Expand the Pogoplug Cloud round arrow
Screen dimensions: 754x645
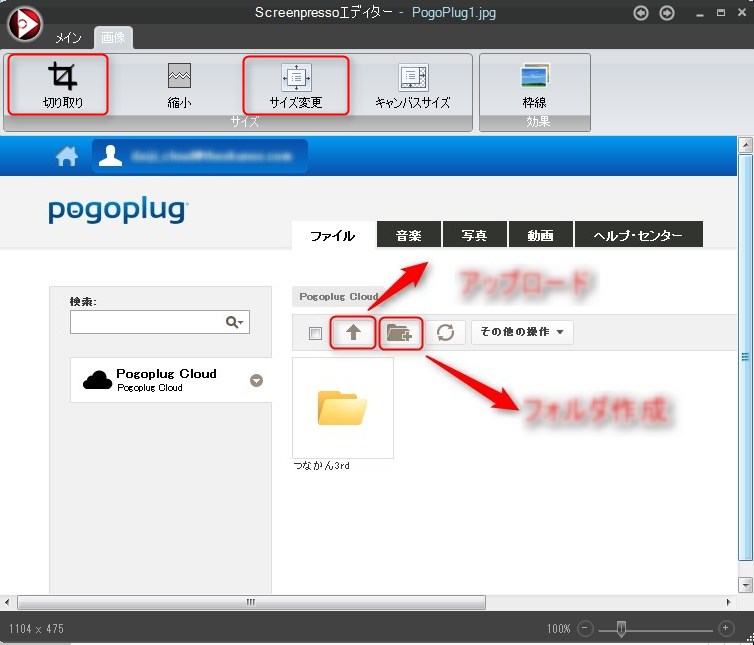coord(256,380)
